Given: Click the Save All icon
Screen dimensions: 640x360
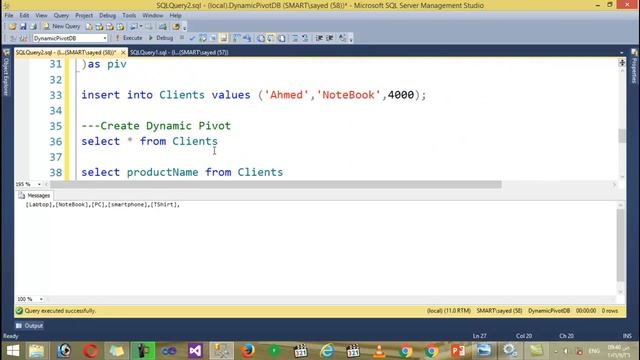Looking at the screenshot, I should coord(33,27).
